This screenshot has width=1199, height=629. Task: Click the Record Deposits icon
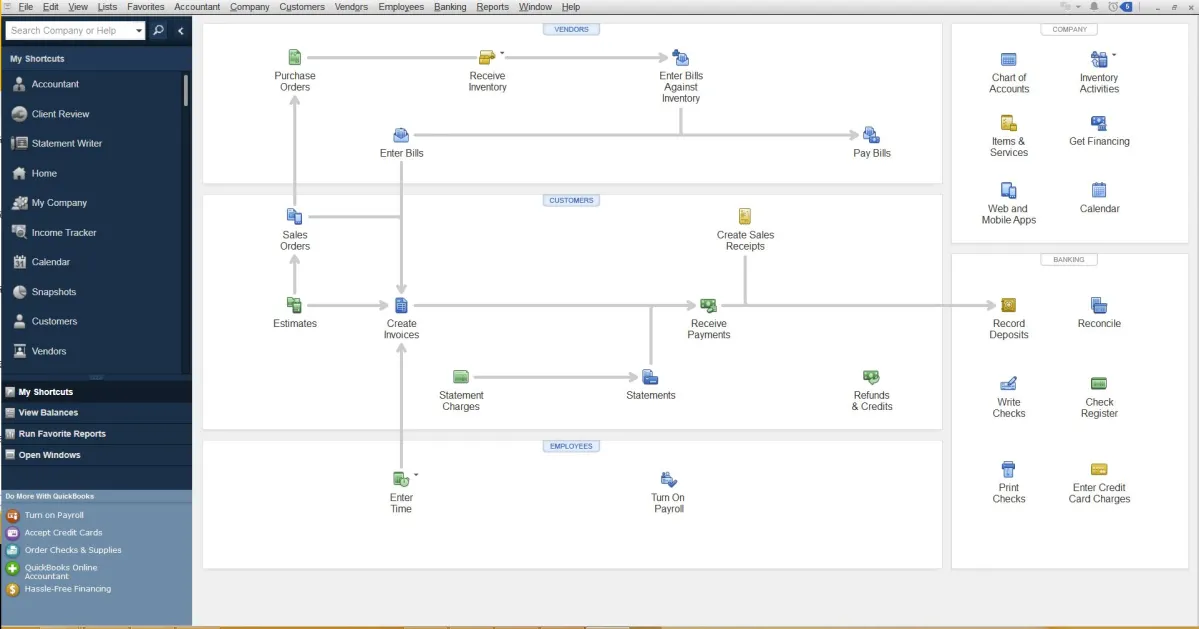coord(1008,305)
